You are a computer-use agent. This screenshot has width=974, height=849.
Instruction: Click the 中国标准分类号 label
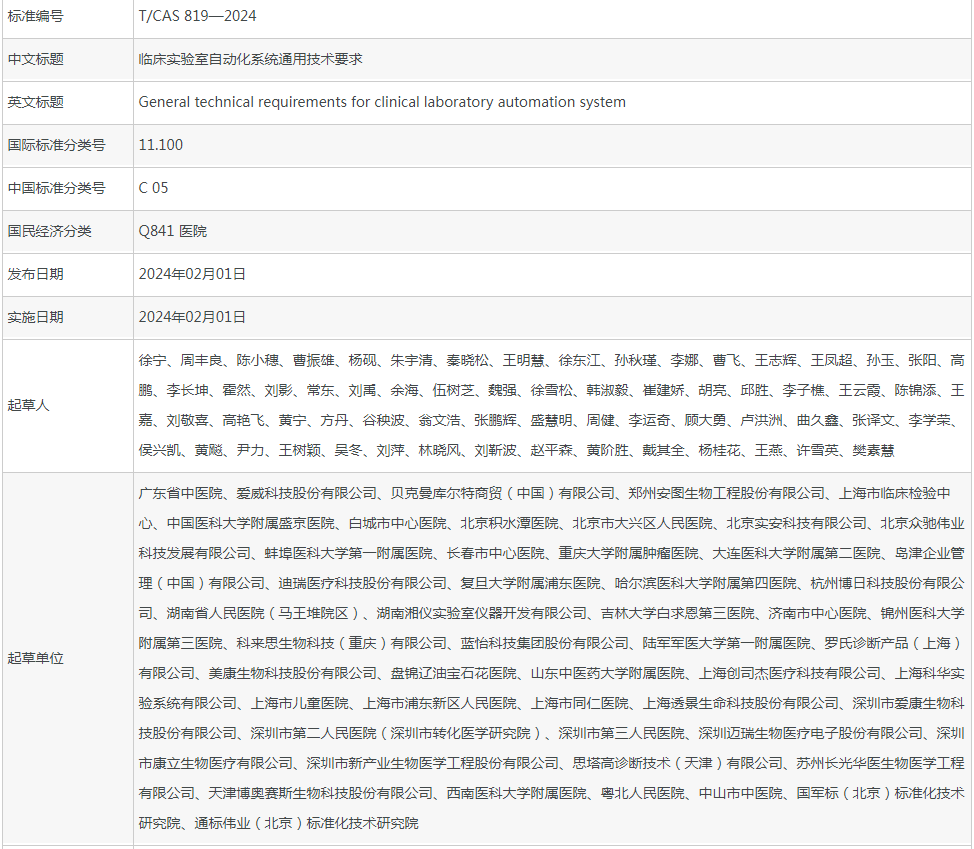tap(57, 188)
